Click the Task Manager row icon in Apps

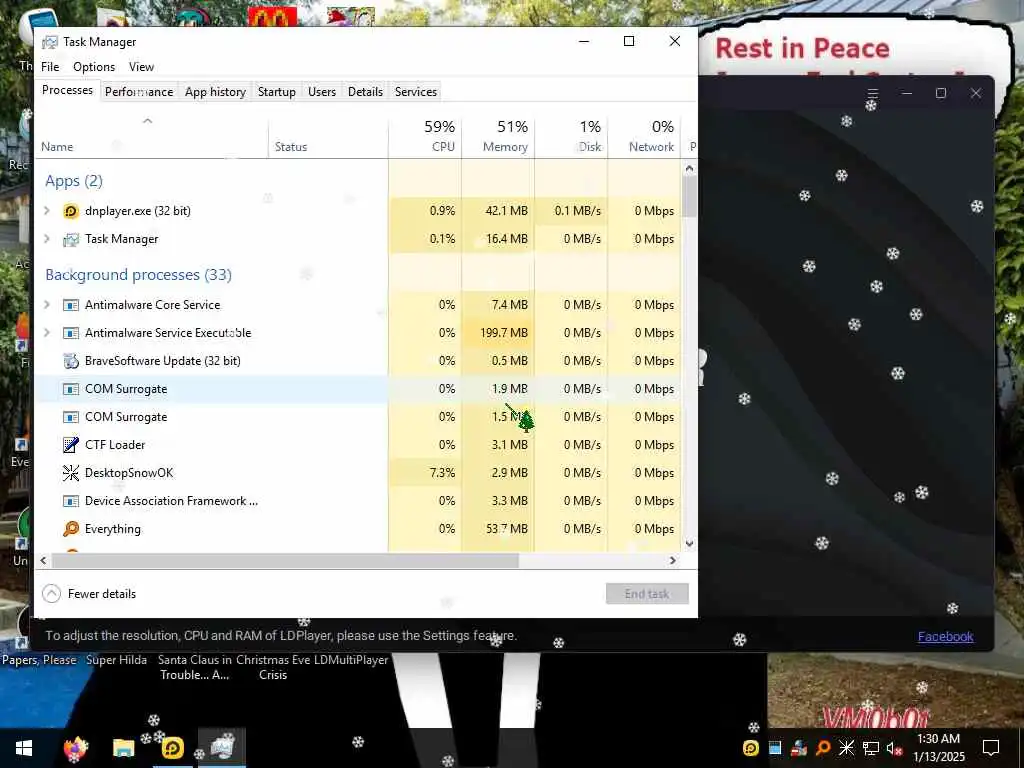click(x=71, y=239)
